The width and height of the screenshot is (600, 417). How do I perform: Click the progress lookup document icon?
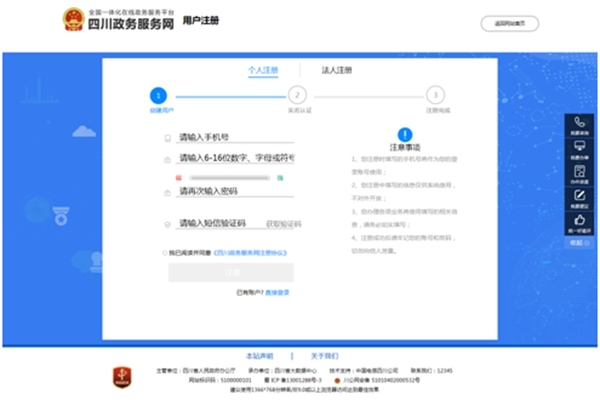(x=579, y=172)
